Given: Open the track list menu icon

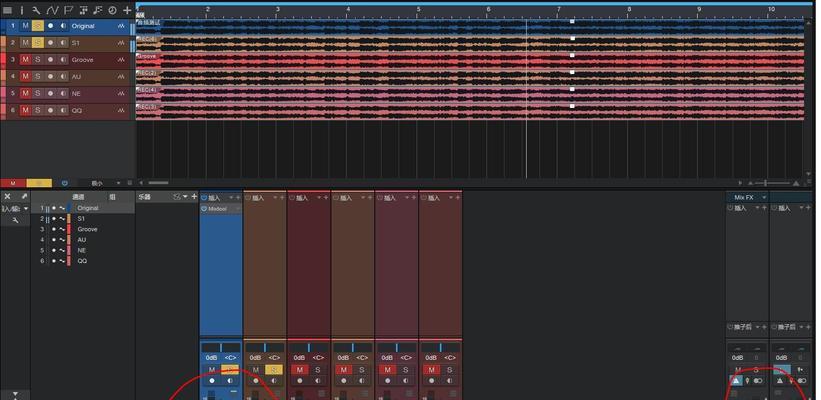Looking at the screenshot, I should [7, 10].
